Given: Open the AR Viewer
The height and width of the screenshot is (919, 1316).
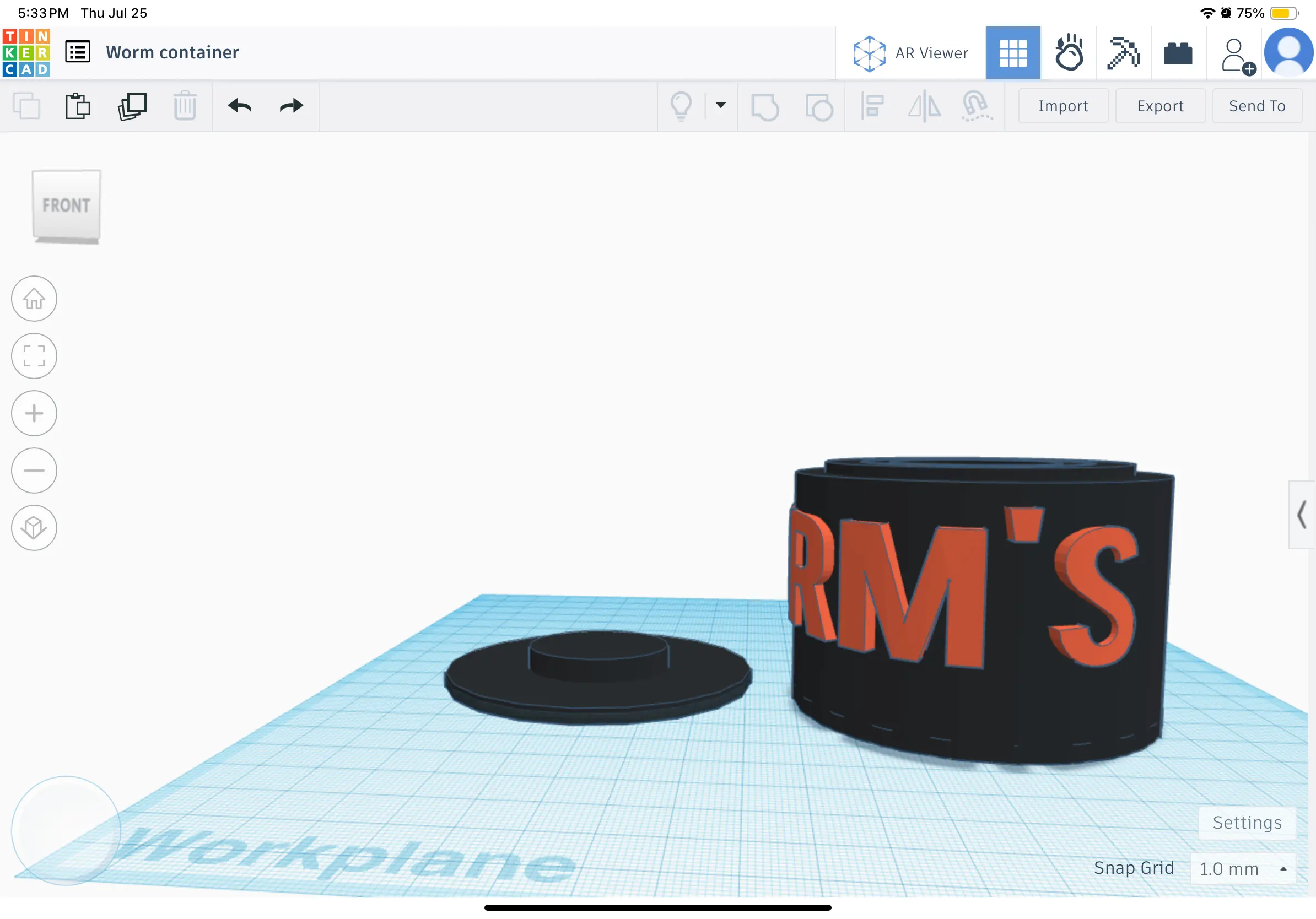Looking at the screenshot, I should pos(910,53).
